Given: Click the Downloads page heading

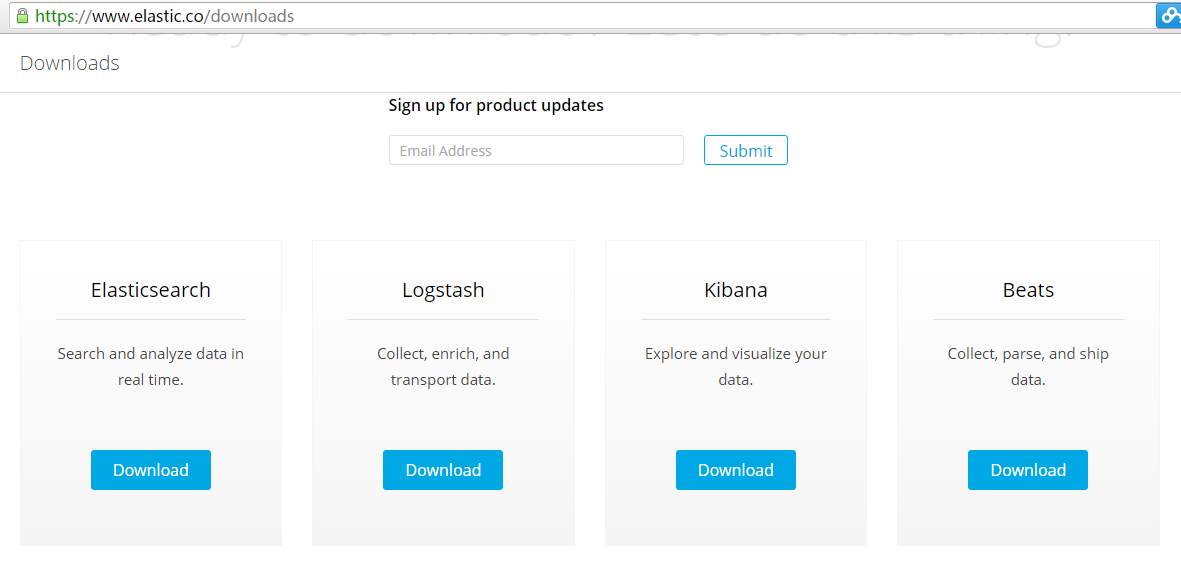Looking at the screenshot, I should [x=69, y=63].
